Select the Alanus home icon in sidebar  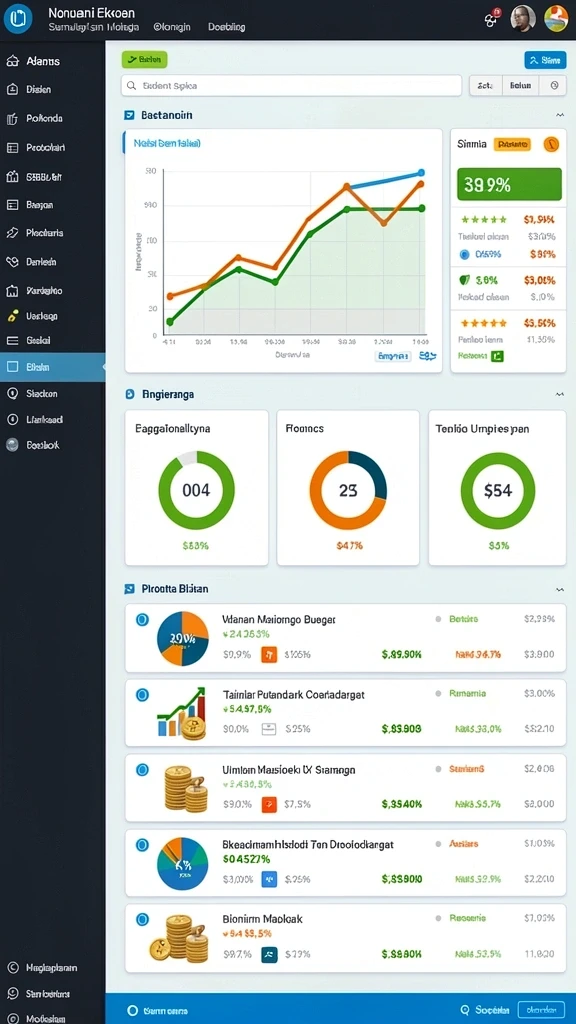(x=12, y=61)
